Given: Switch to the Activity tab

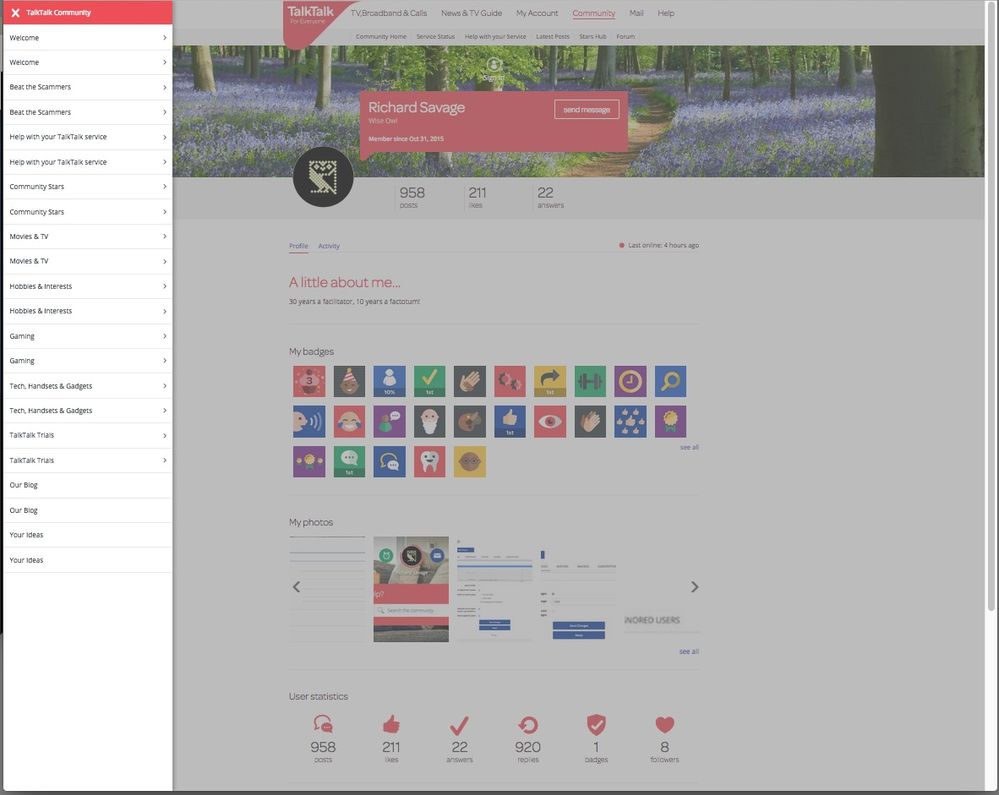Looking at the screenshot, I should click(x=329, y=246).
